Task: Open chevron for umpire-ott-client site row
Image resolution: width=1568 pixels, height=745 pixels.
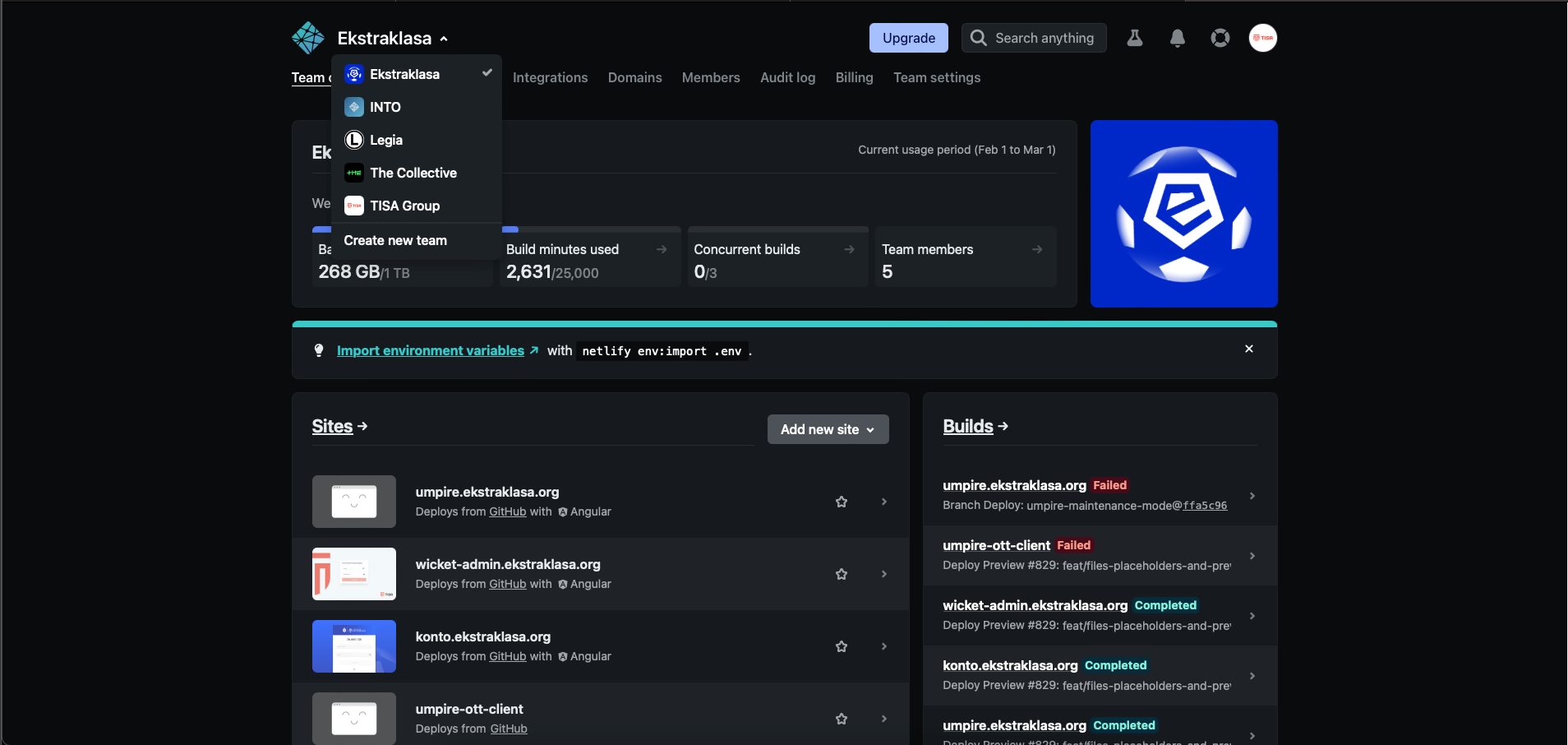Action: point(884,719)
